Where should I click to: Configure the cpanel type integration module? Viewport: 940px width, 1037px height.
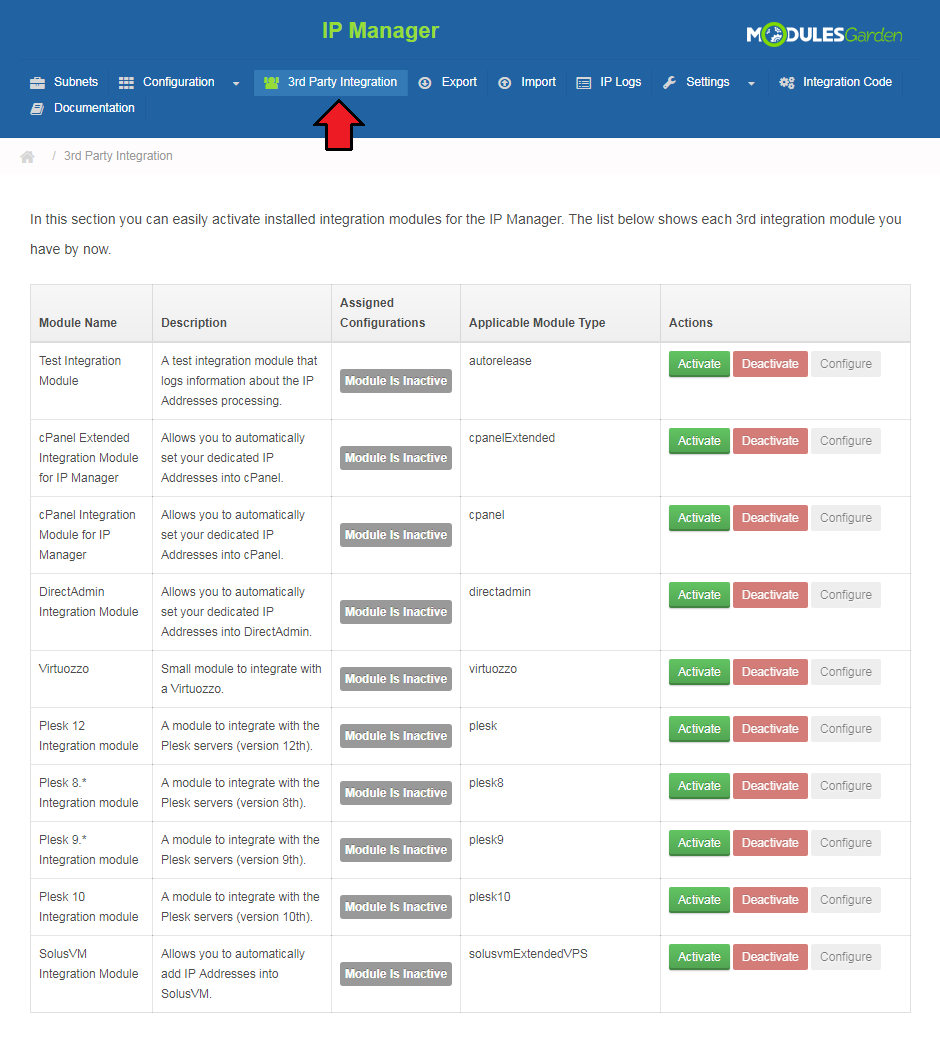pos(845,518)
